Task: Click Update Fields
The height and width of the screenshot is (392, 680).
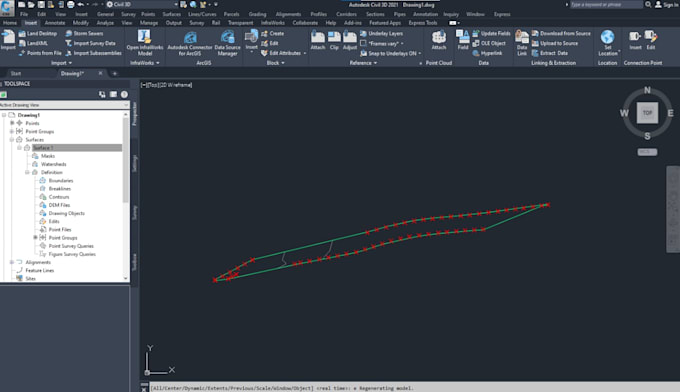Action: click(x=491, y=33)
